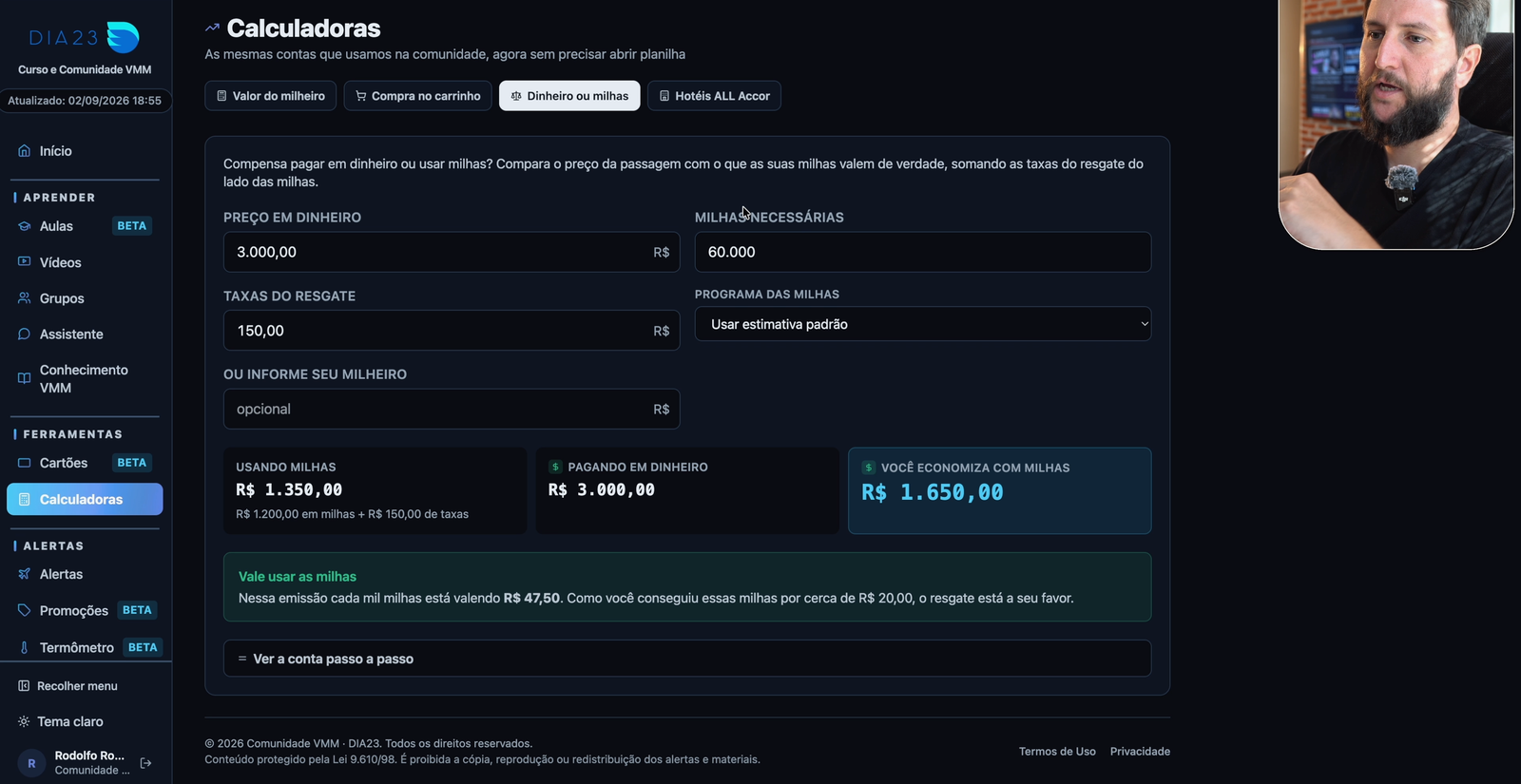Viewport: 1521px width, 784px height.
Task: Click the 'Vale usar as milhas' heading
Action: pos(298,577)
